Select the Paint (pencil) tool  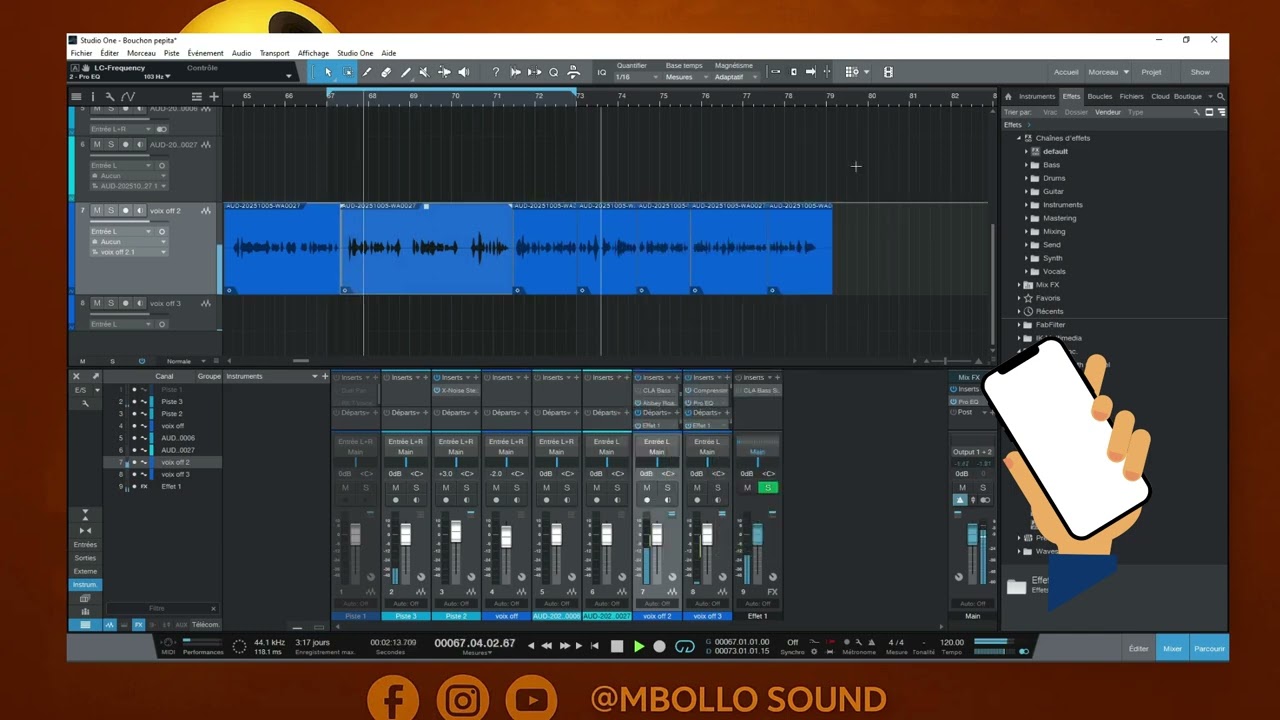coord(405,72)
